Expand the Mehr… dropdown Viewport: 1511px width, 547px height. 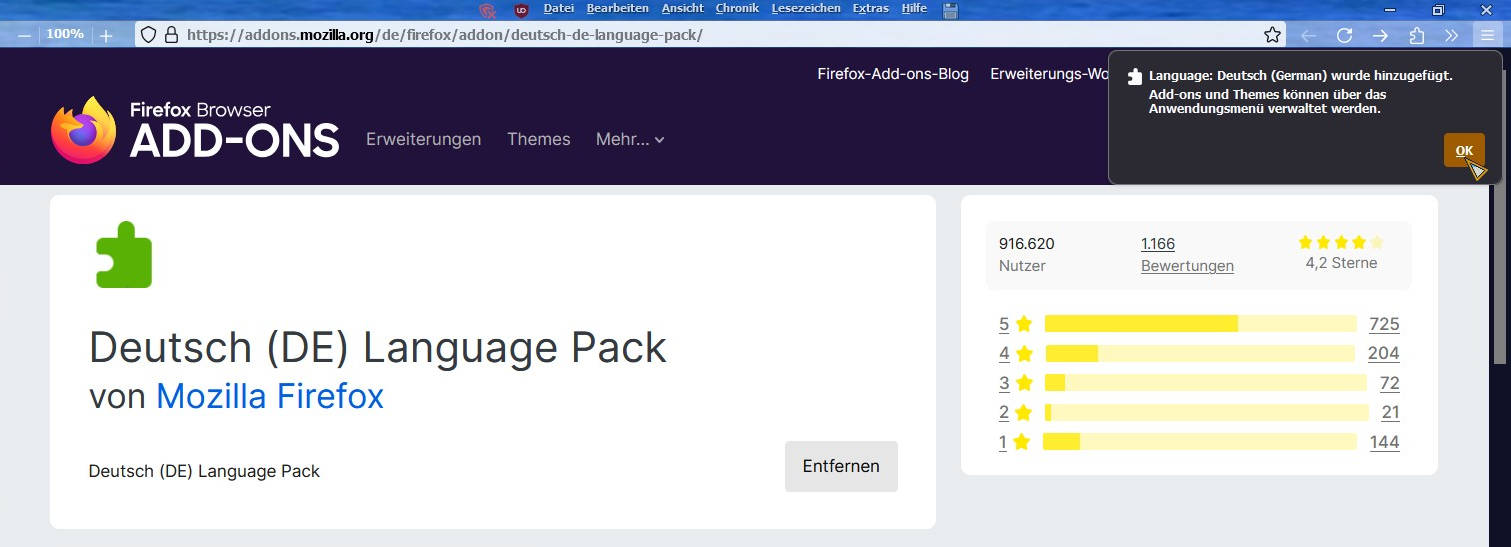tap(630, 139)
